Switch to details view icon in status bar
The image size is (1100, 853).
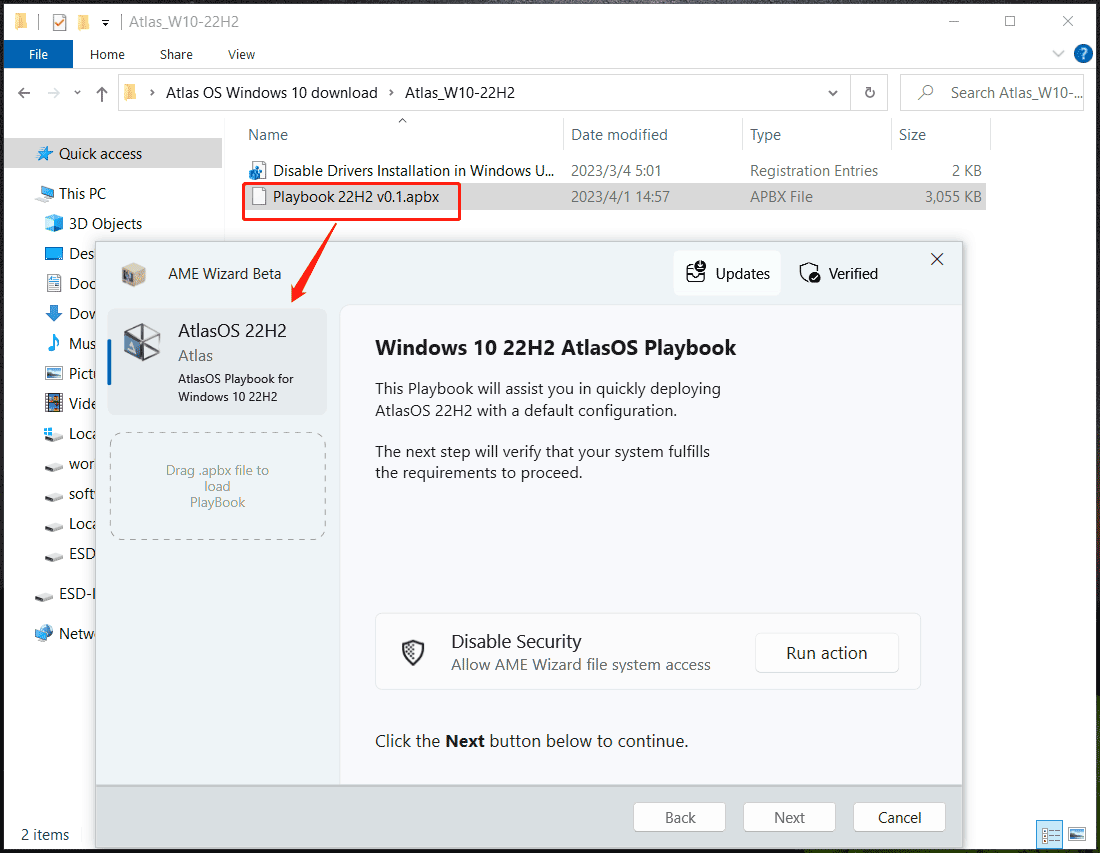coord(1050,835)
